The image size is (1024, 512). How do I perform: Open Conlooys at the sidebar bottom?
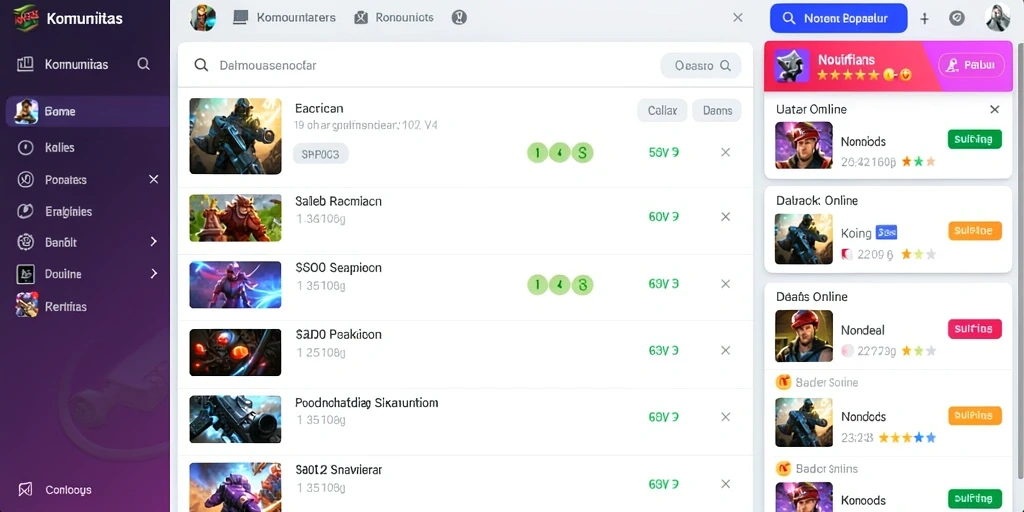68,490
